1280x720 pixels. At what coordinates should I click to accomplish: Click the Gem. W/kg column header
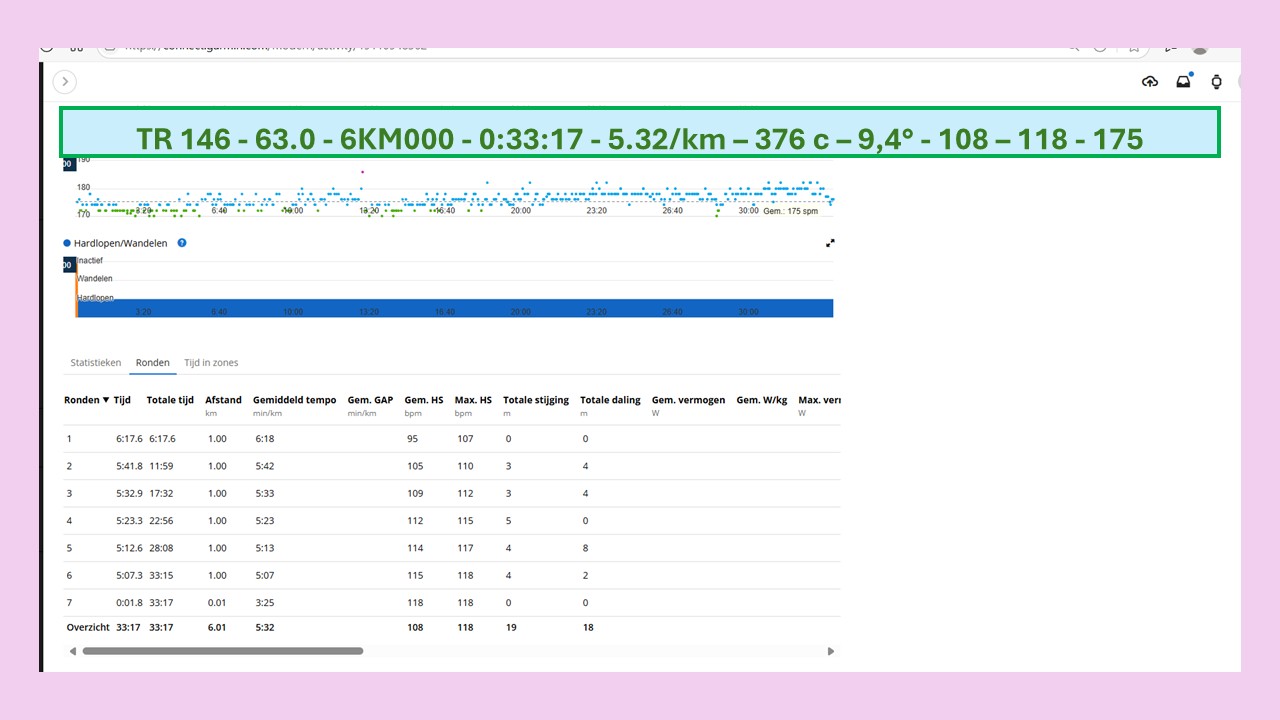pos(762,400)
